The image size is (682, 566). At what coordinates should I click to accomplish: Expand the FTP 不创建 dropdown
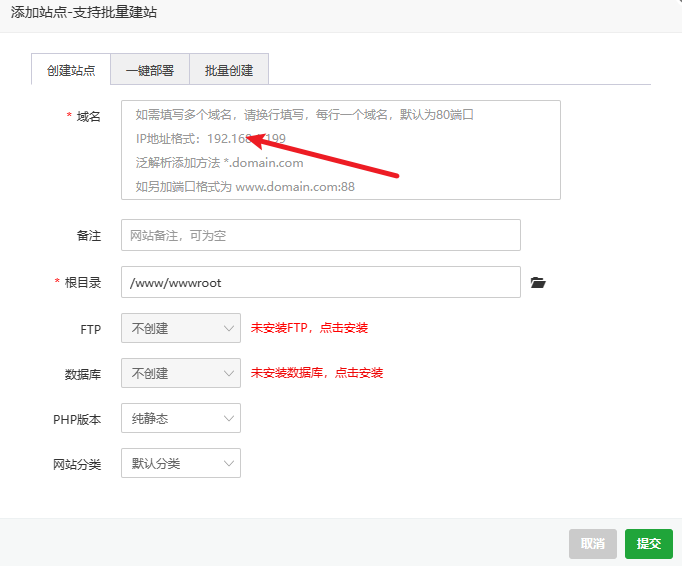tap(180, 328)
